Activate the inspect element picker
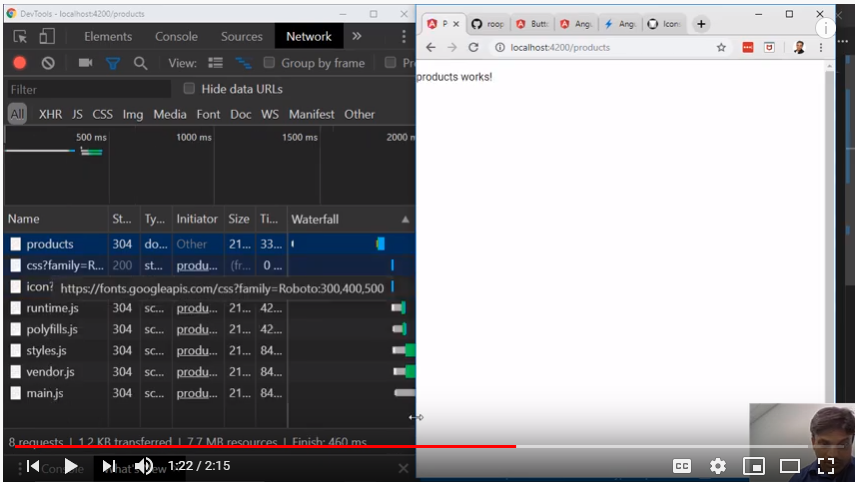Image resolution: width=855 pixels, height=482 pixels. 20,37
